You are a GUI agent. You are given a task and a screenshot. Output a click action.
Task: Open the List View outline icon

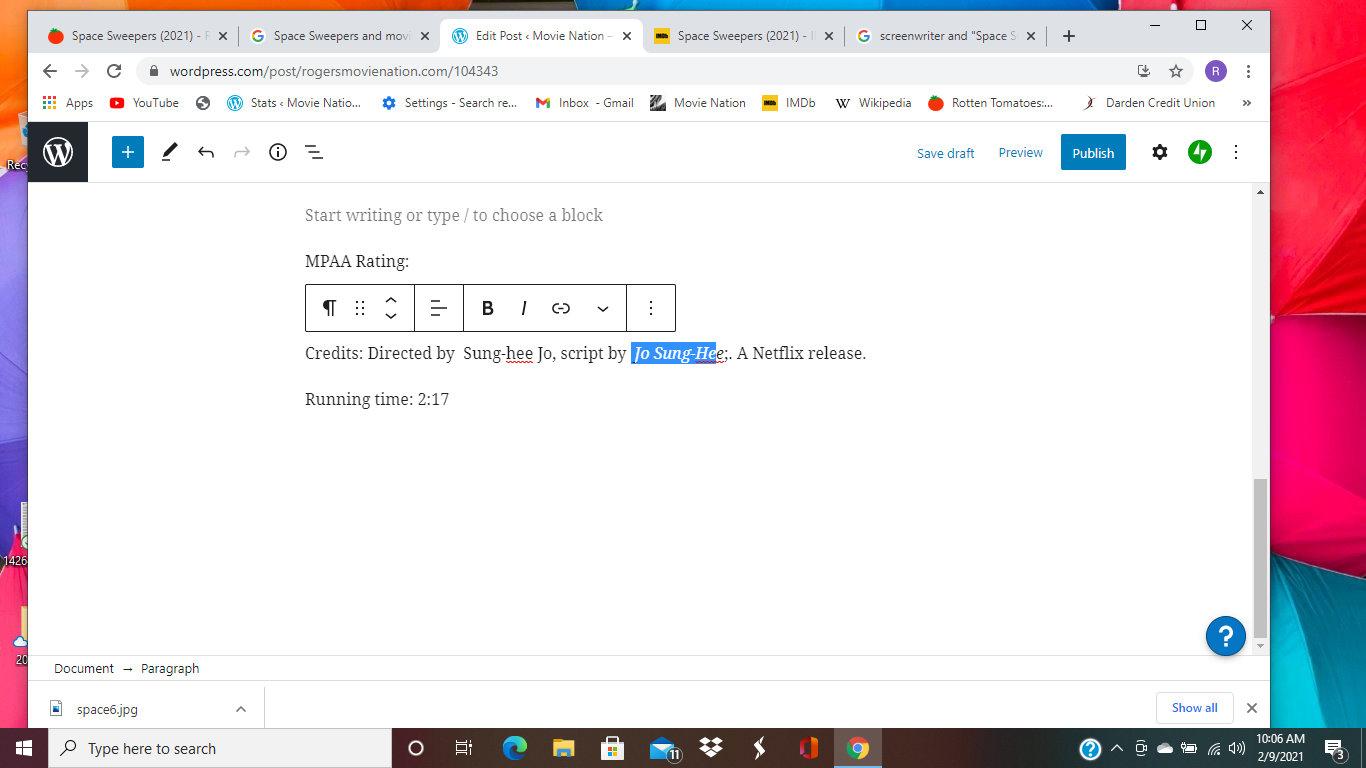pos(314,152)
